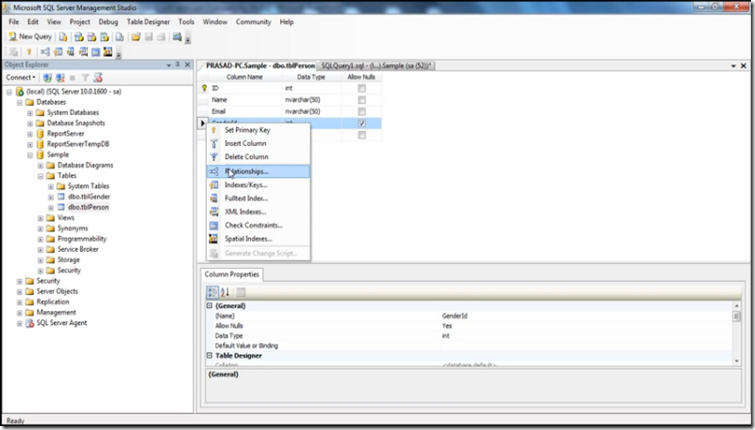Select the Database Diagrams folder
The image size is (755, 430).
[x=85, y=165]
